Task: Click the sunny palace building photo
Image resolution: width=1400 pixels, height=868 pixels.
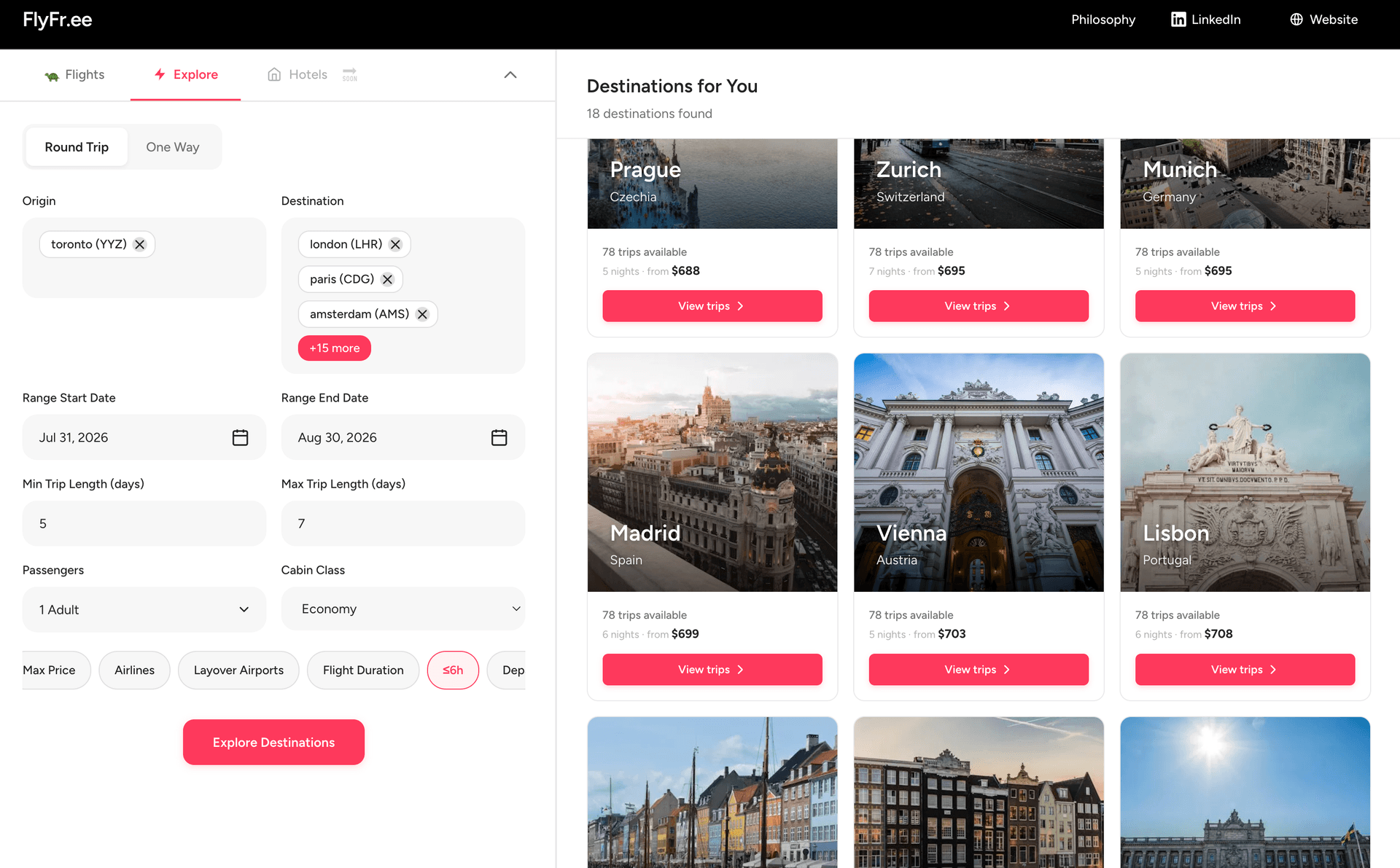Action: (x=1245, y=792)
